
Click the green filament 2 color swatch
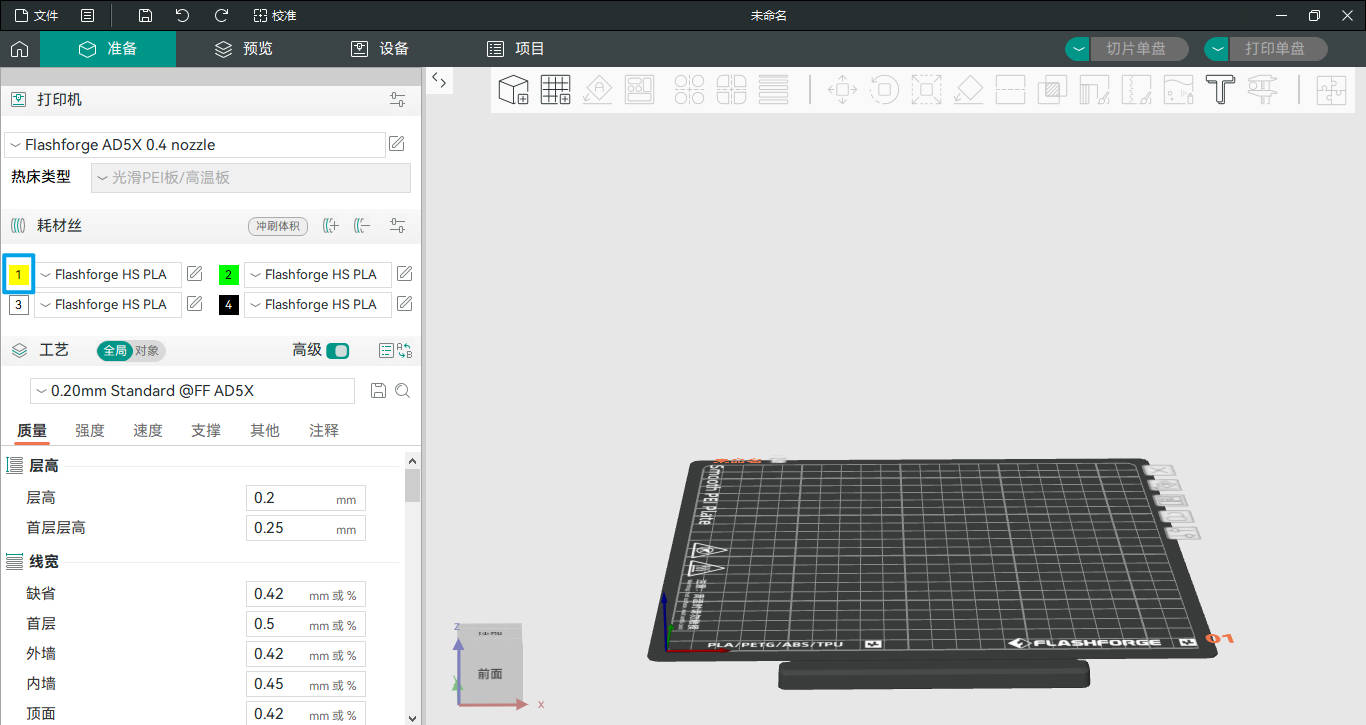pyautogui.click(x=229, y=275)
